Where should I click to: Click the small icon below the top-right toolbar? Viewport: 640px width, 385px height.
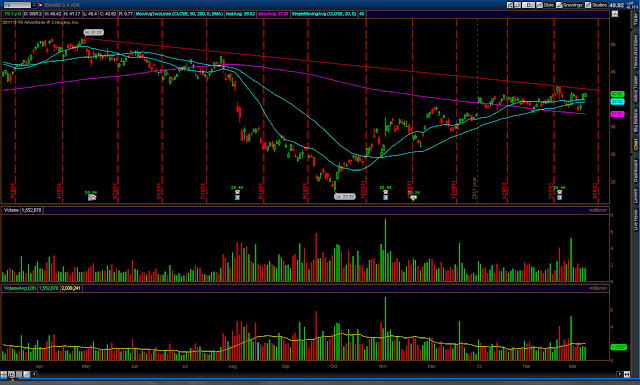point(615,14)
